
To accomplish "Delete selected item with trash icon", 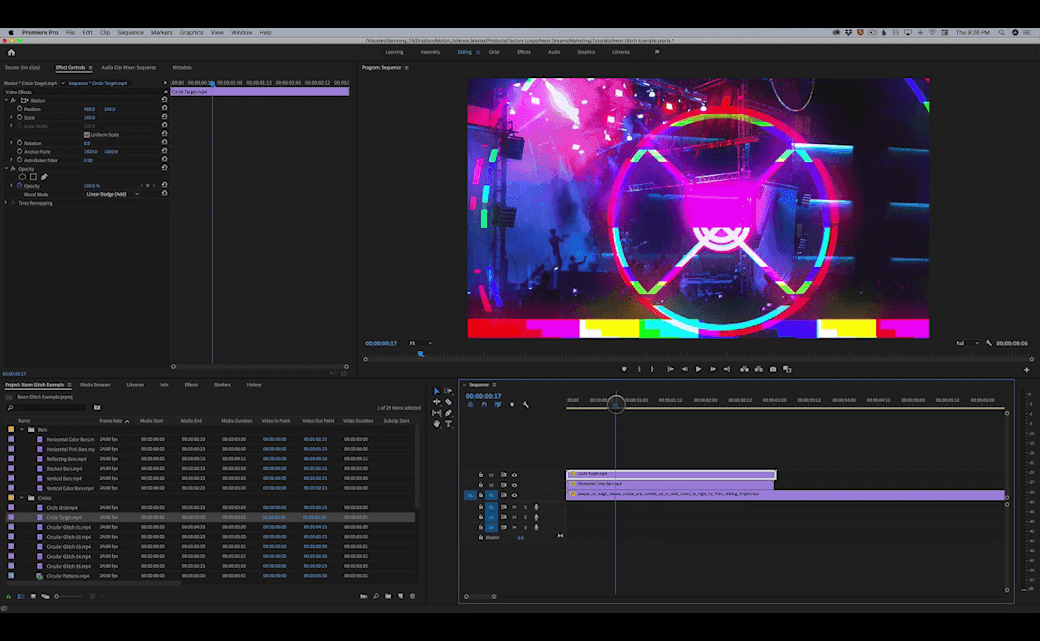I will coord(413,596).
